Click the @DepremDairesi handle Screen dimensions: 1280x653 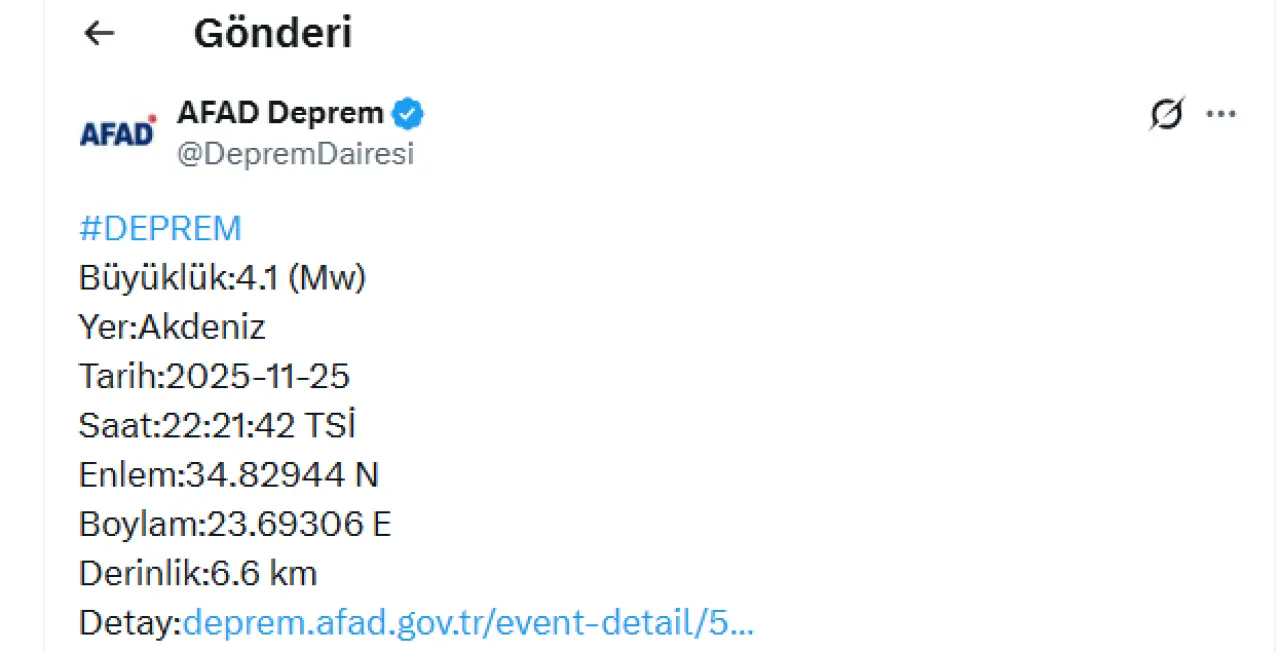tap(295, 154)
